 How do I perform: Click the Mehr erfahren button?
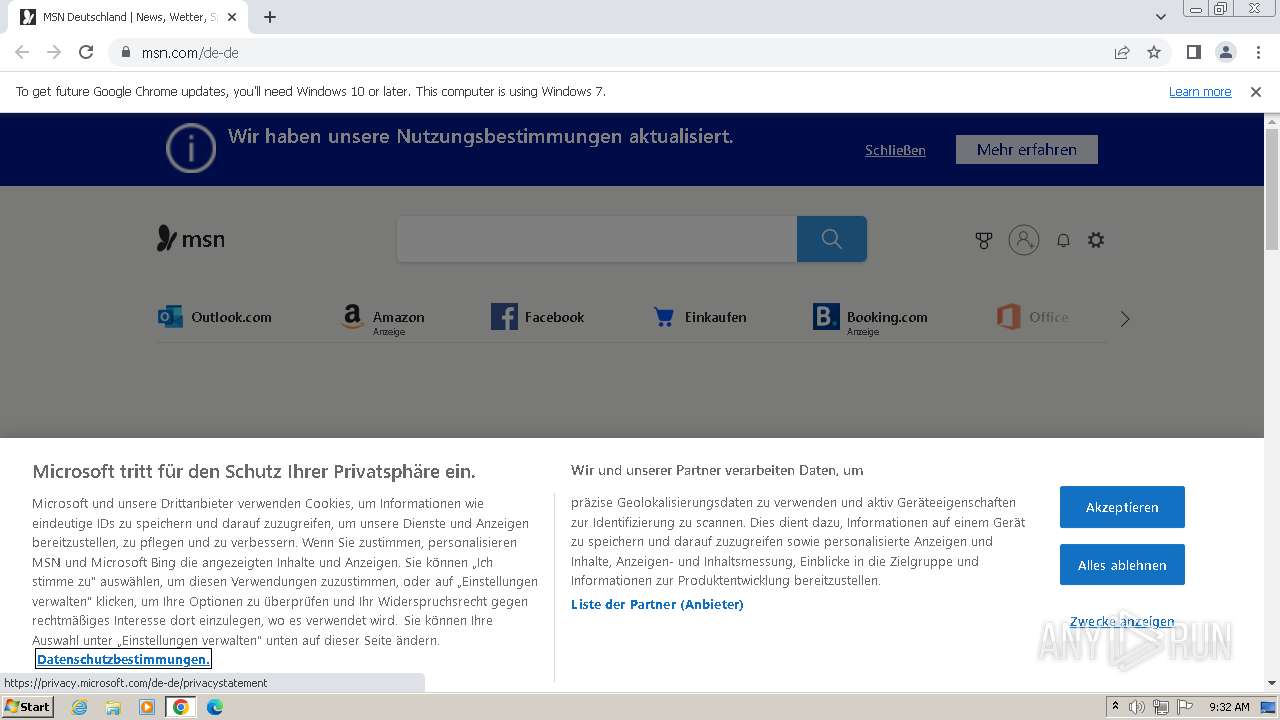click(1027, 149)
